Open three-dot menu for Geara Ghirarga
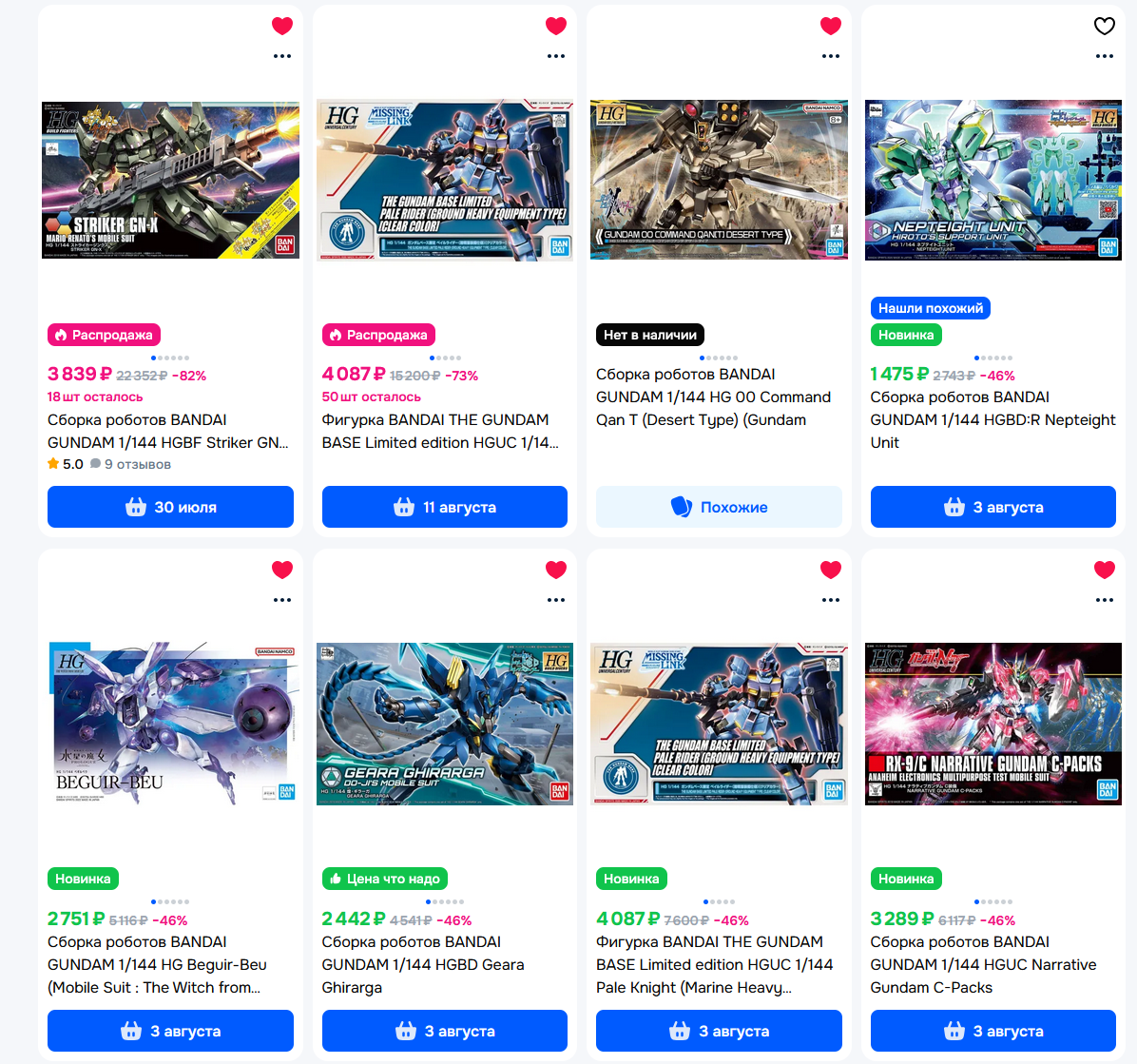Viewport: 1137px width, 1064px height. [x=556, y=600]
